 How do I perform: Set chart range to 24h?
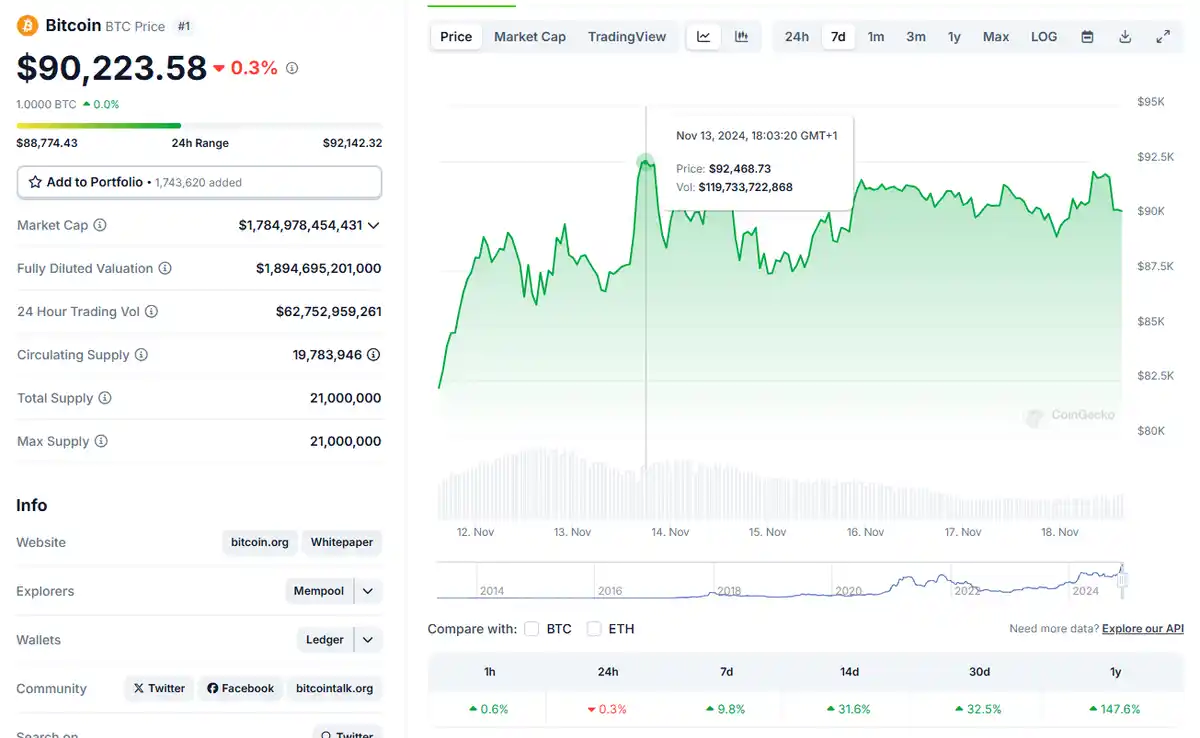797,37
